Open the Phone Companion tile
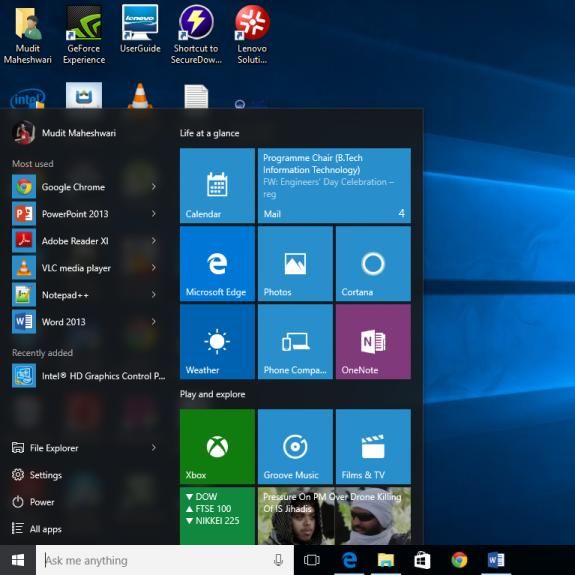This screenshot has height=575, width=575. [295, 342]
